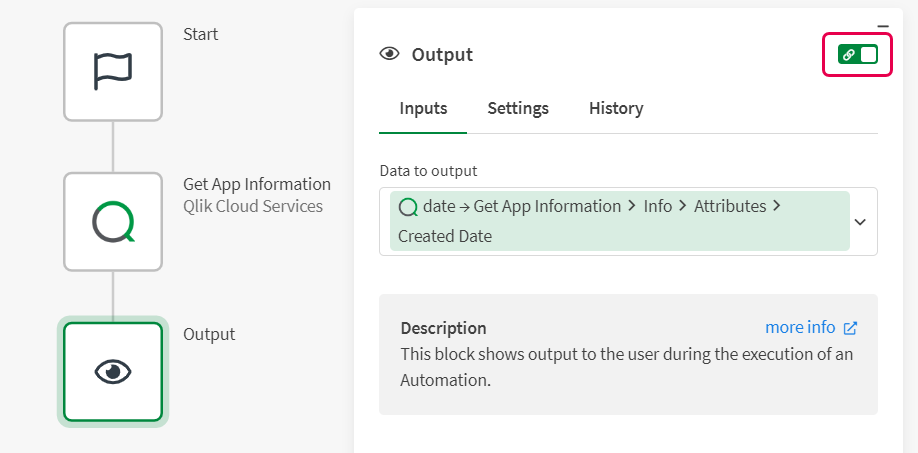Open the History tab

tap(616, 108)
